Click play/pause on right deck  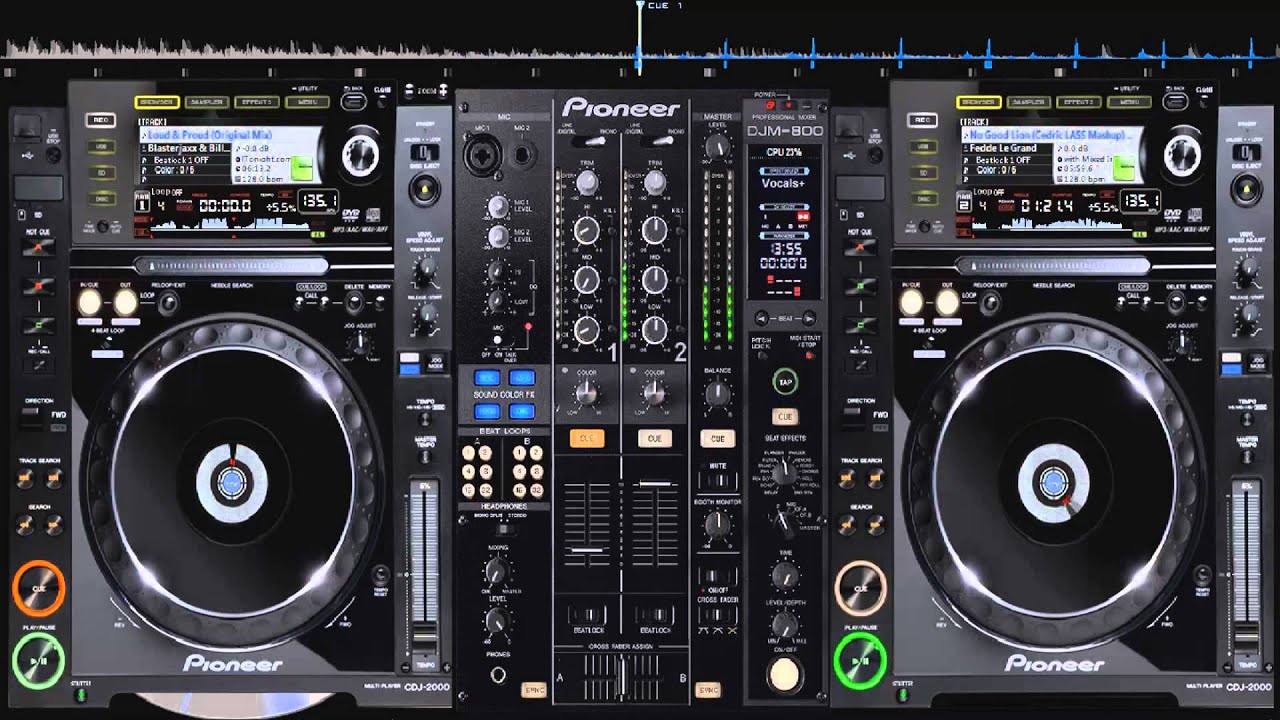pos(860,660)
